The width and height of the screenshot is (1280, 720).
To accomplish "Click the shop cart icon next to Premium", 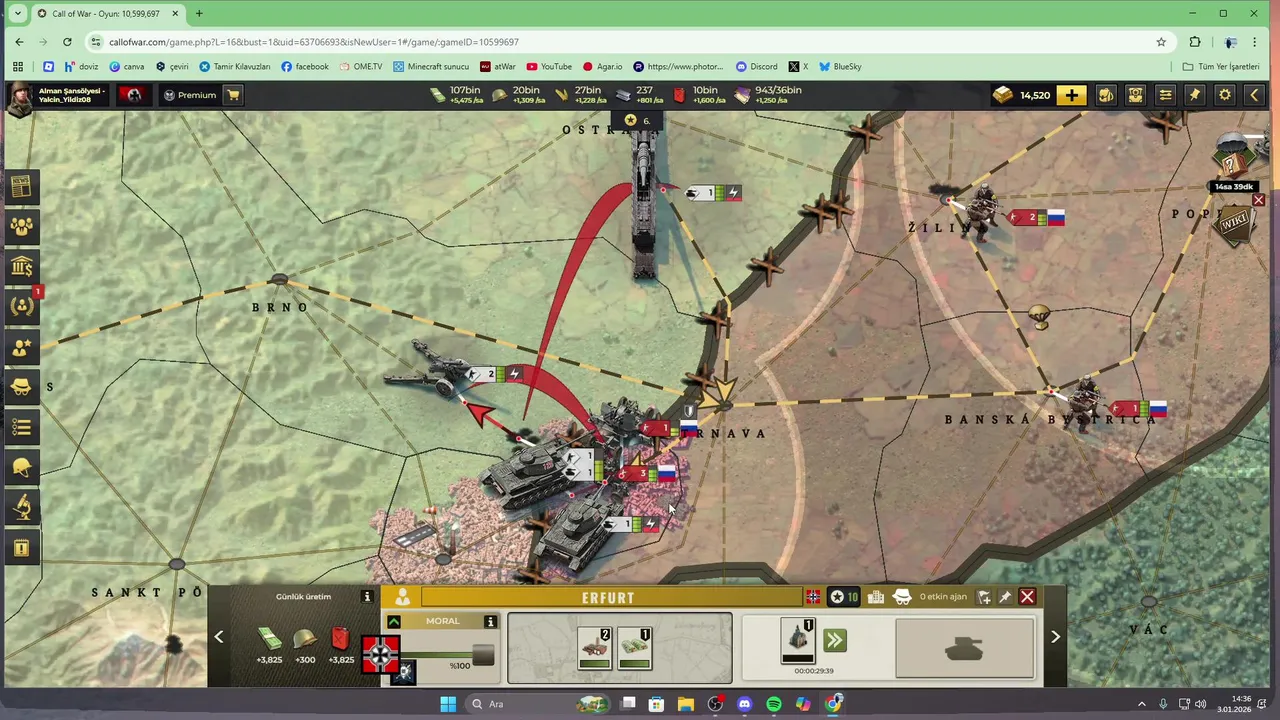I will click(x=233, y=95).
